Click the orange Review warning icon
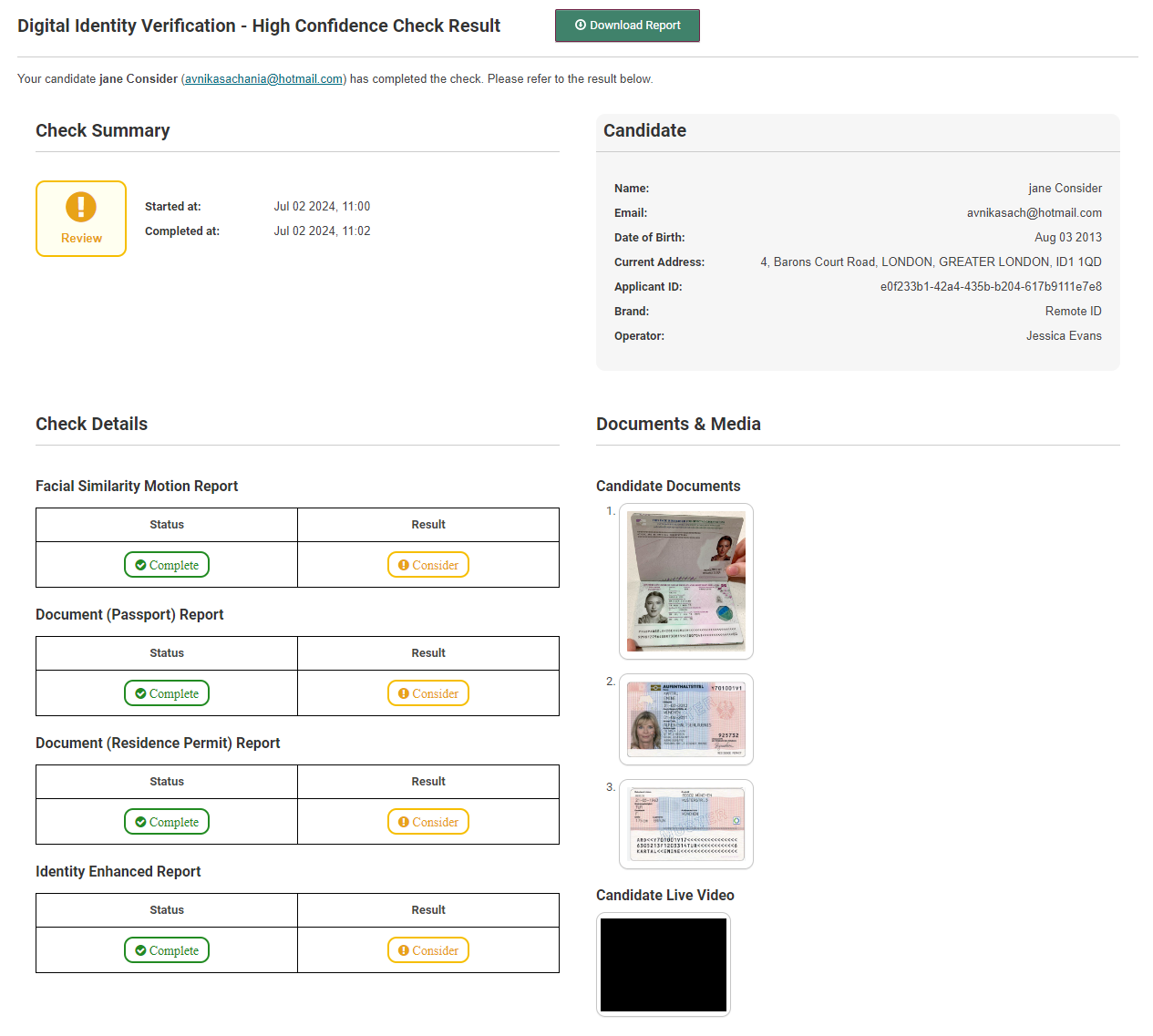The image size is (1153, 1036). point(81,207)
